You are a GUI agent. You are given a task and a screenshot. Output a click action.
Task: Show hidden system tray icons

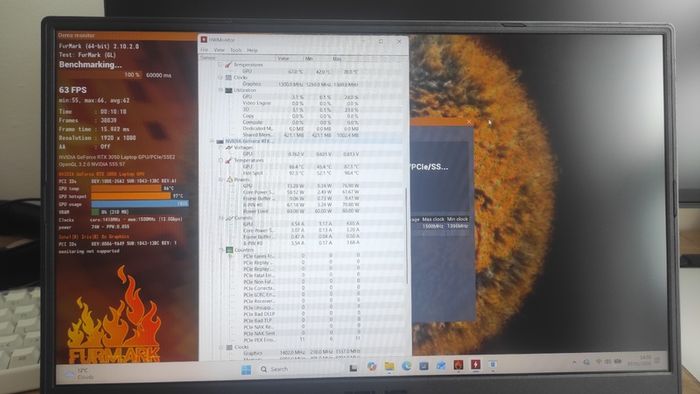(x=574, y=362)
